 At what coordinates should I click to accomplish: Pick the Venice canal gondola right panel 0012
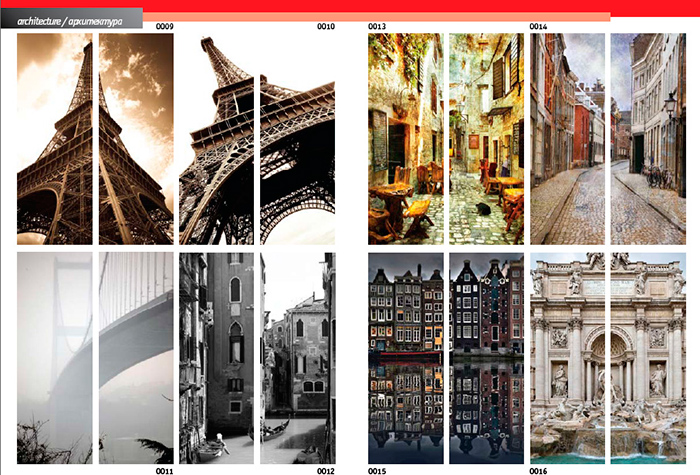(x=298, y=358)
